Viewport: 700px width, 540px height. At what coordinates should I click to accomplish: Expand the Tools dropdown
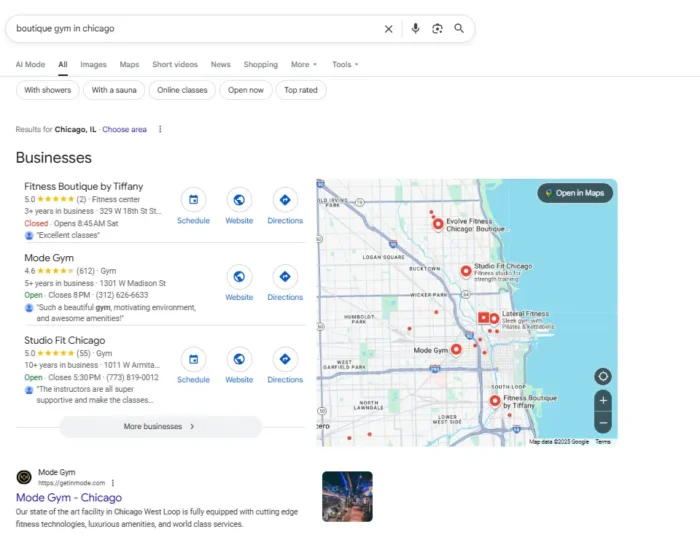(x=345, y=65)
